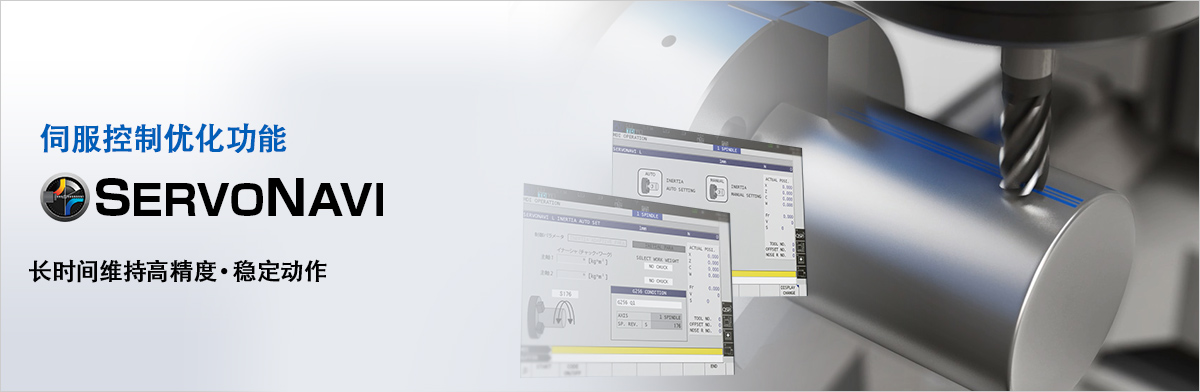
Task: Click the END softkey on front screen
Action: [x=713, y=366]
